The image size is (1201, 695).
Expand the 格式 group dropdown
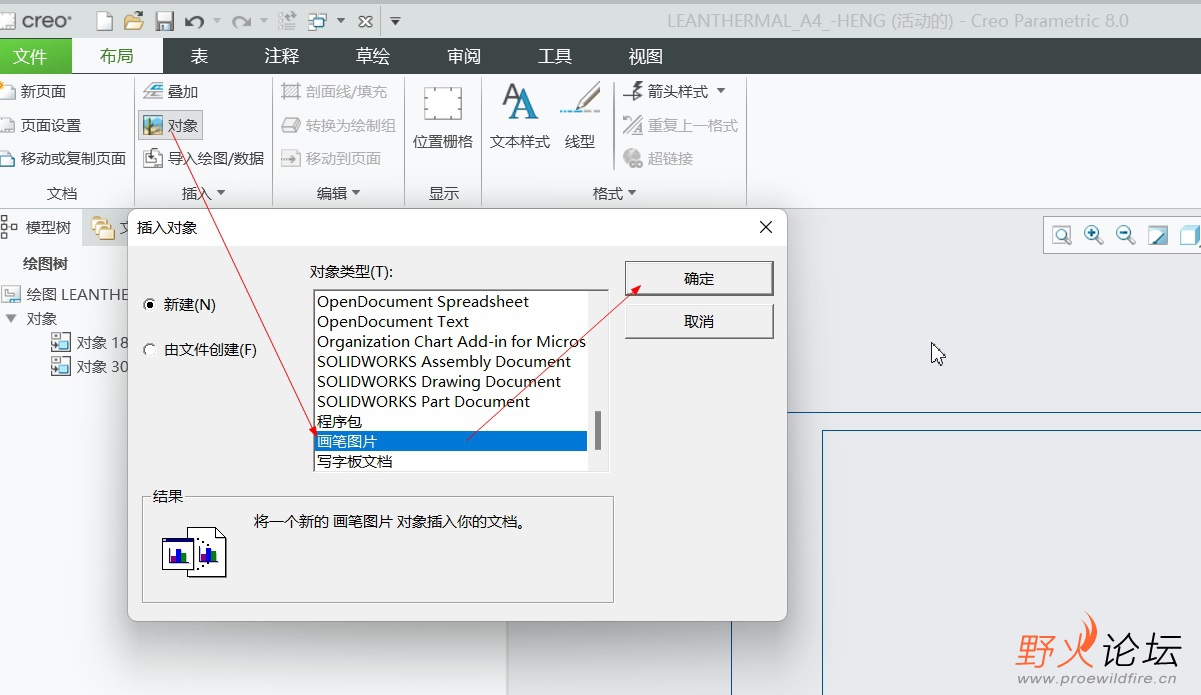[632, 193]
